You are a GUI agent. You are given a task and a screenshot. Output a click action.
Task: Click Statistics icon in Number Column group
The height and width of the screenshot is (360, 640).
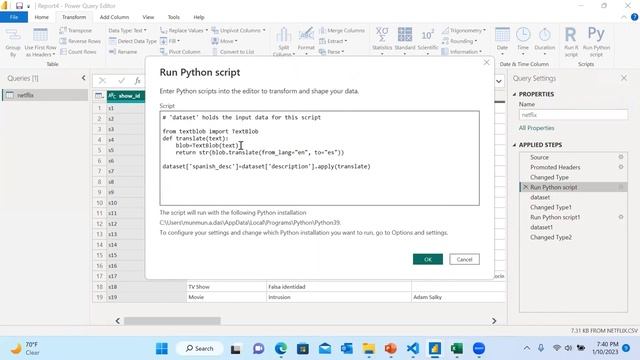click(382, 41)
